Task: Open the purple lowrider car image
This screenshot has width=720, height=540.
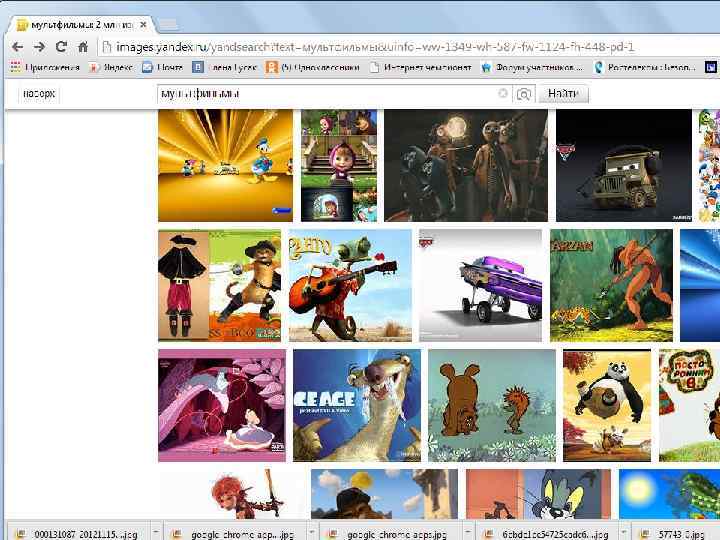Action: click(480, 286)
